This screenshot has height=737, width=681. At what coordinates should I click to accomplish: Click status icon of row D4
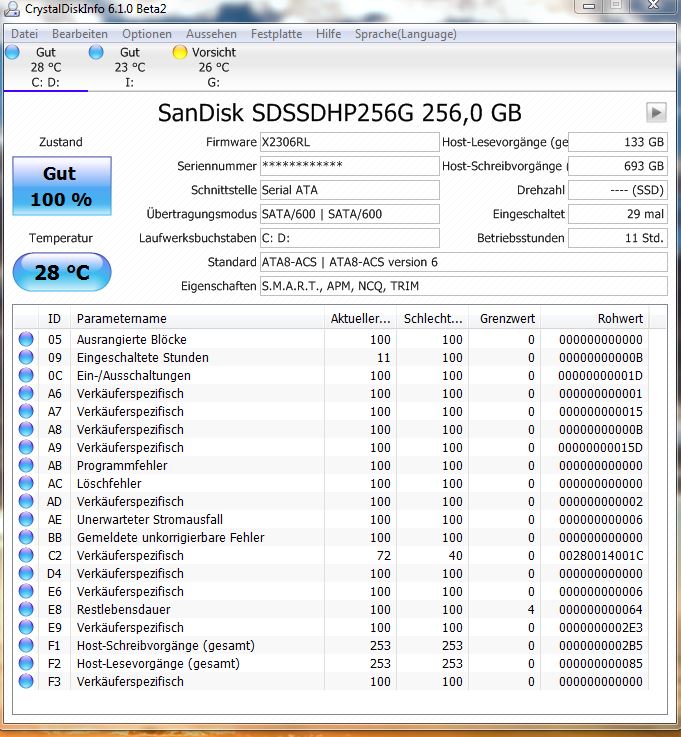pyautogui.click(x=26, y=573)
